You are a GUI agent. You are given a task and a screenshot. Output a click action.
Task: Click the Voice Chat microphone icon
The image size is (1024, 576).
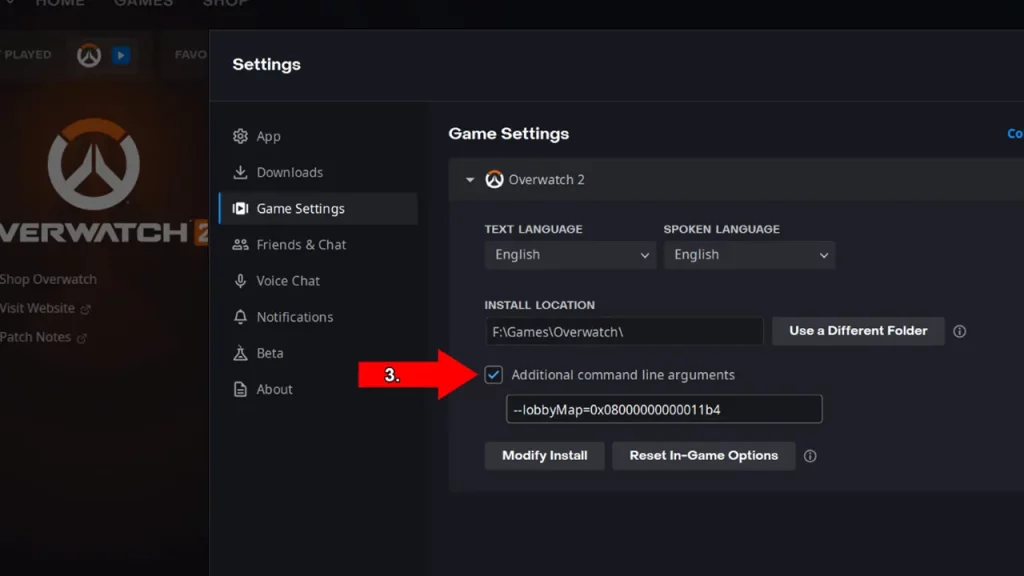click(240, 281)
